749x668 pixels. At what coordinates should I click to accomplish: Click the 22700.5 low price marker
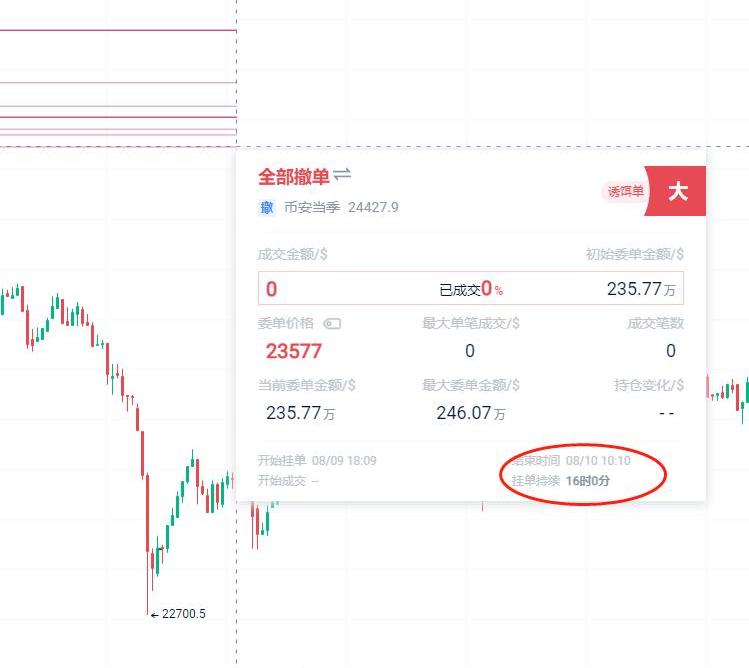click(178, 614)
